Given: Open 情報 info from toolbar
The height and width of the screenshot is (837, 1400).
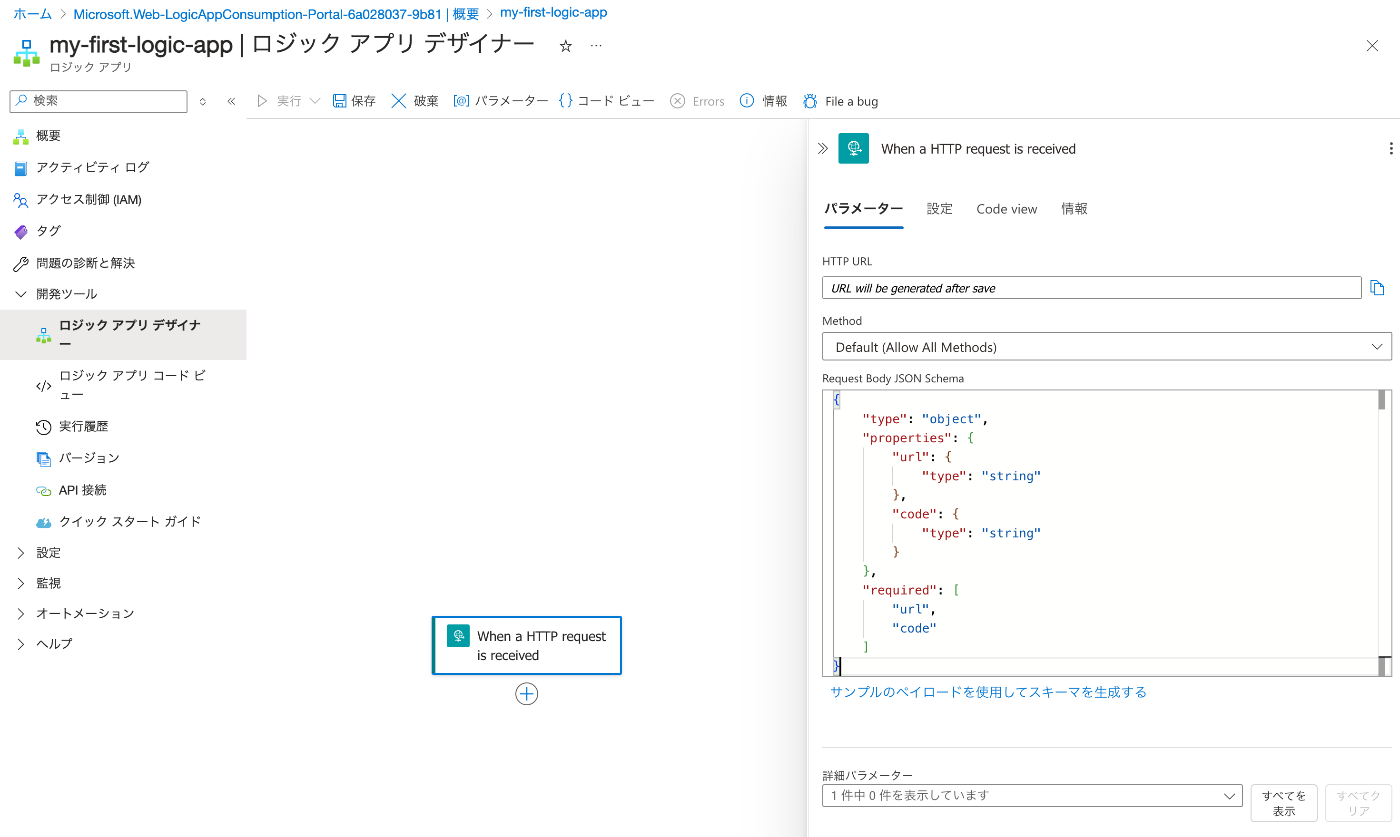Looking at the screenshot, I should [763, 101].
